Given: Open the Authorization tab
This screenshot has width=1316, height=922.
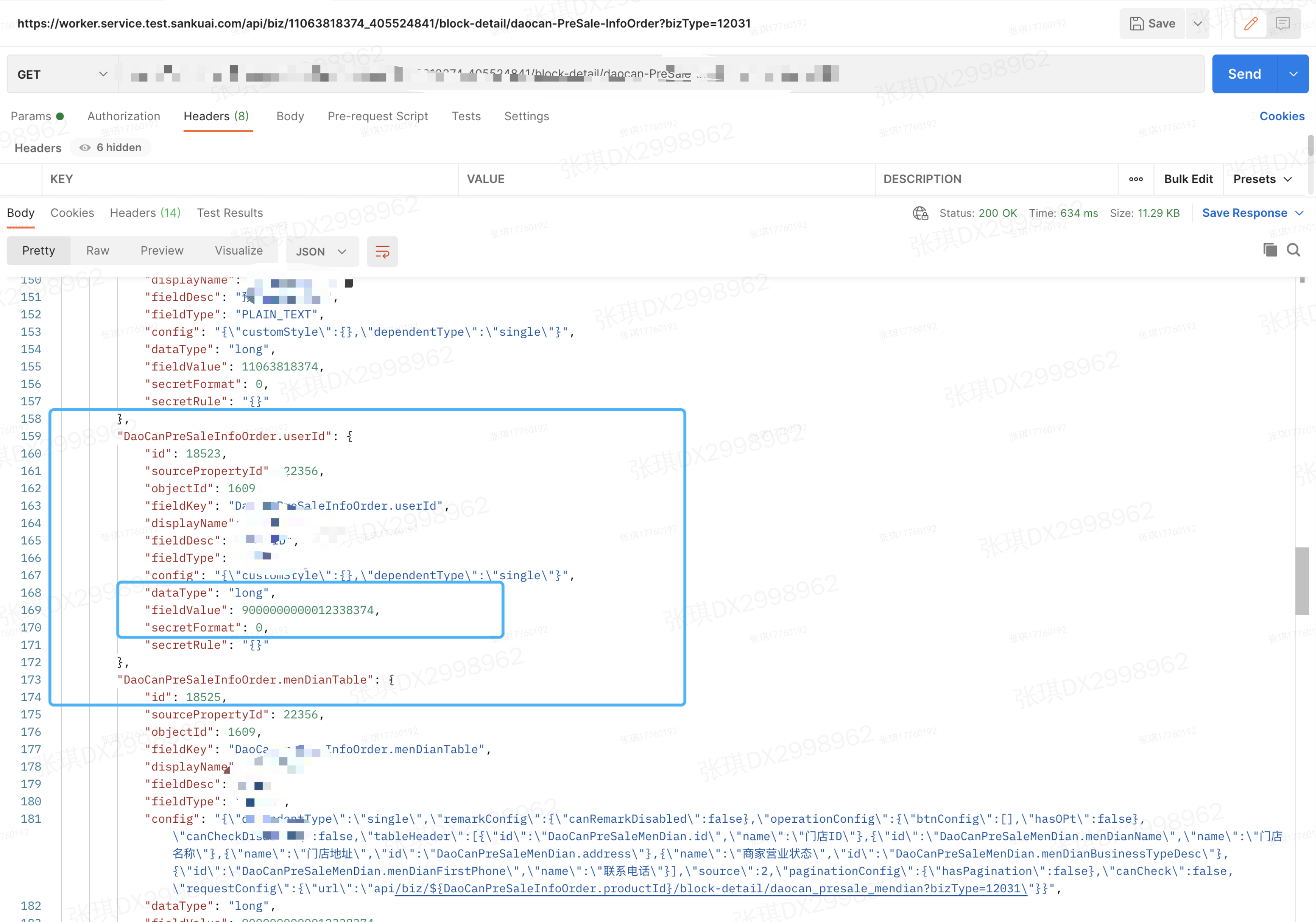Looking at the screenshot, I should pos(124,117).
